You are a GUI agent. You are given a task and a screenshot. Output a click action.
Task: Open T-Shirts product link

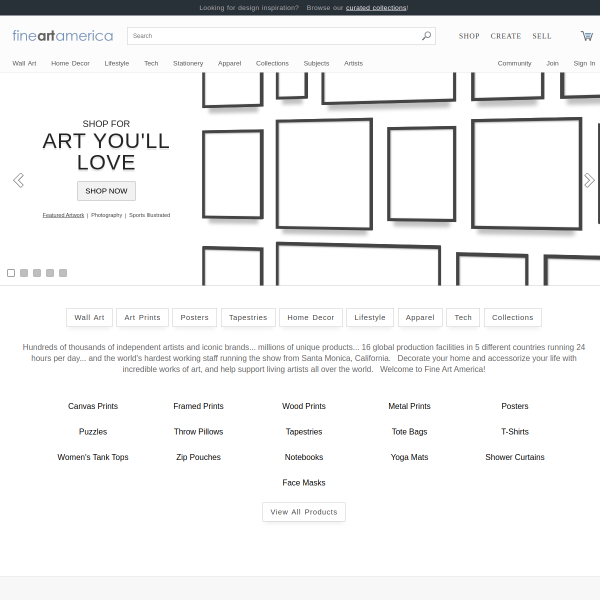point(515,432)
